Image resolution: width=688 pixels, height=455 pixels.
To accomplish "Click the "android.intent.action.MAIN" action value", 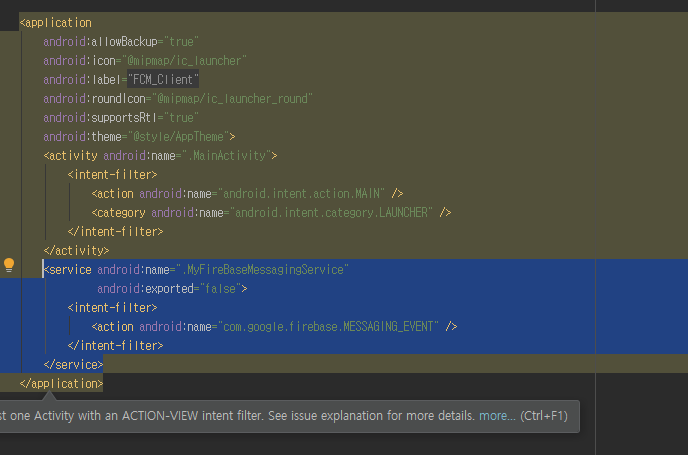I will tap(301, 193).
